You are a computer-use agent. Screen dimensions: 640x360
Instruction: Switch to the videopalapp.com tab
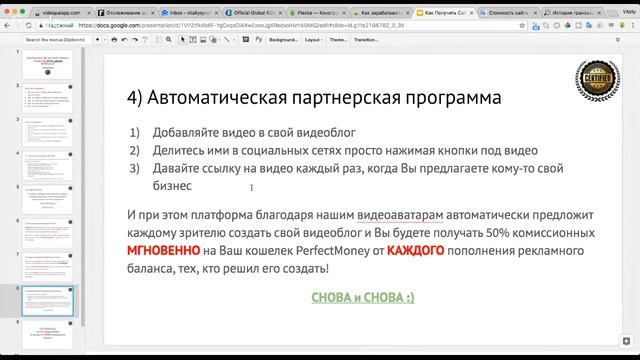click(61, 13)
